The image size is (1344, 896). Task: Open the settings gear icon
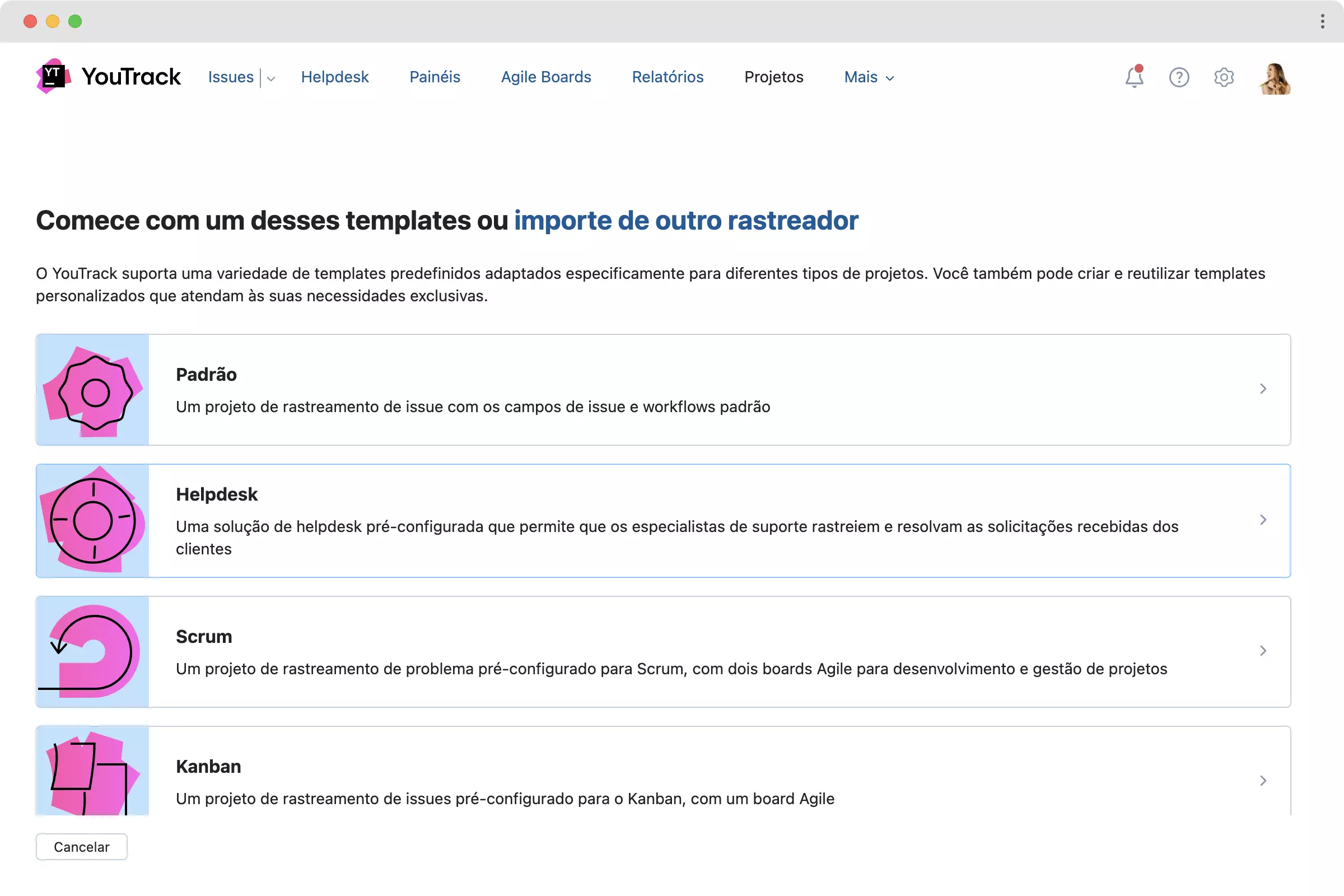[1224, 77]
